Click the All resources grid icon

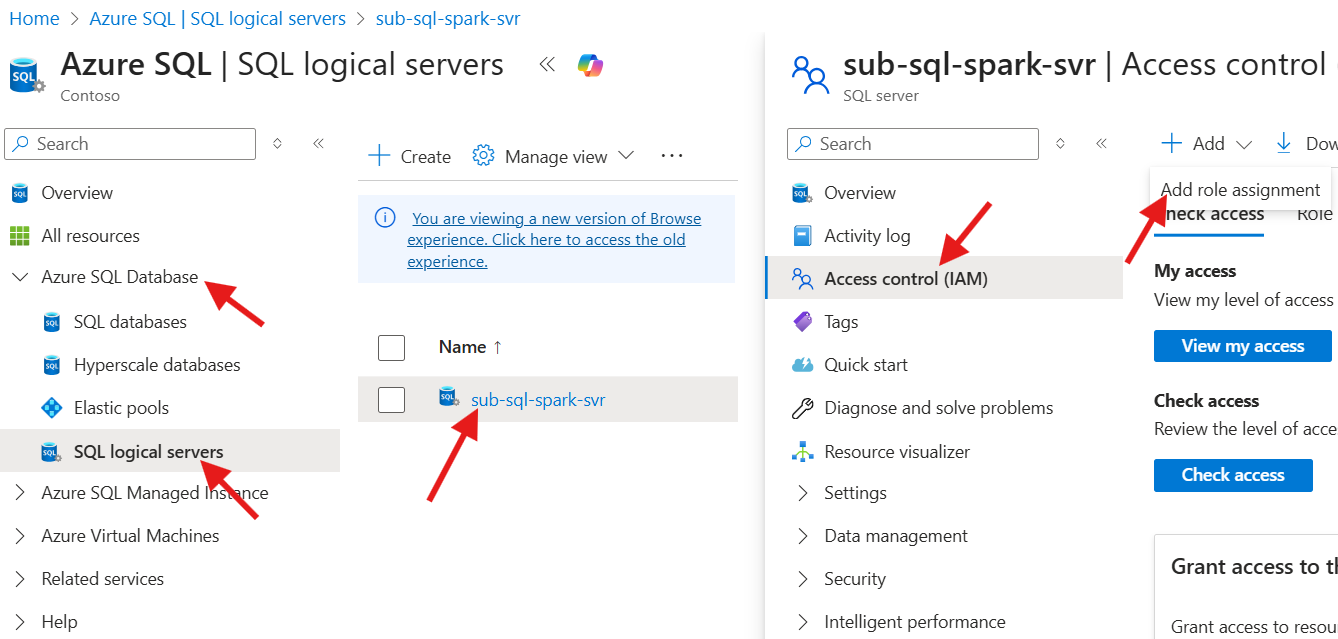click(x=20, y=236)
